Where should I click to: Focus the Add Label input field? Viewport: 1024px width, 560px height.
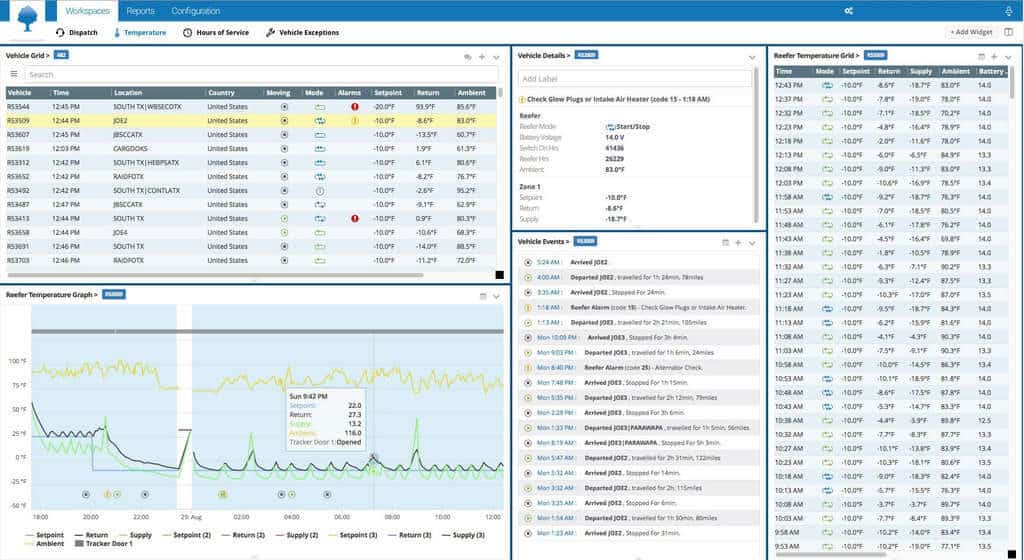pos(635,79)
